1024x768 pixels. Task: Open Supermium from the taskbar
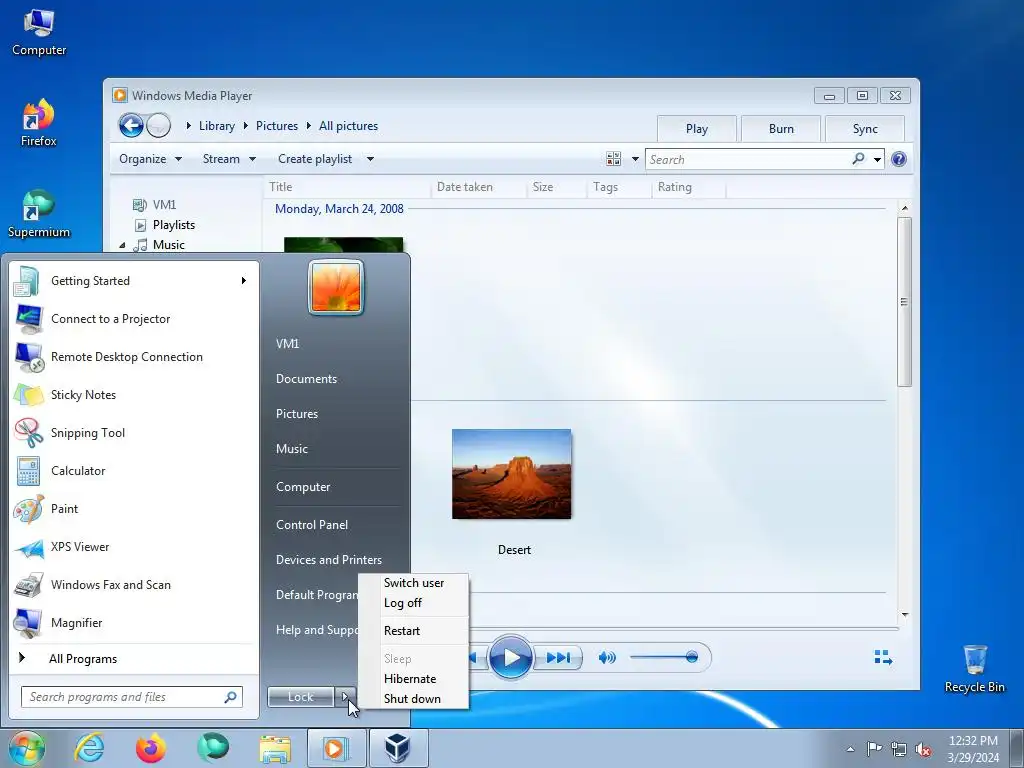213,748
